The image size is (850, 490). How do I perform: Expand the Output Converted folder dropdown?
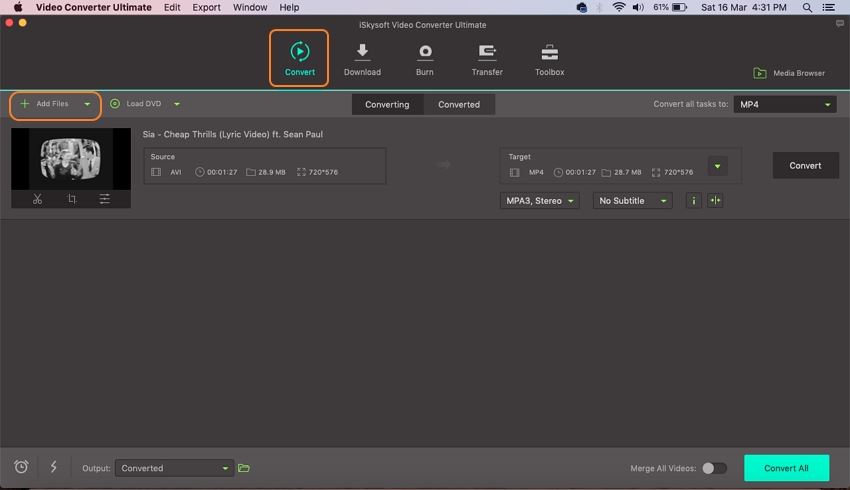(x=174, y=468)
